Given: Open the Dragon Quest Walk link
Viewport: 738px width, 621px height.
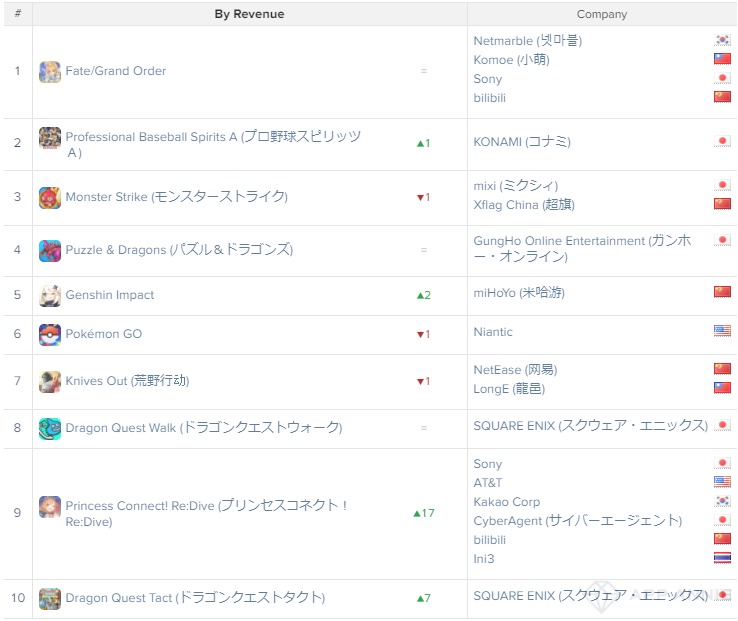Looking at the screenshot, I should click(x=204, y=427).
